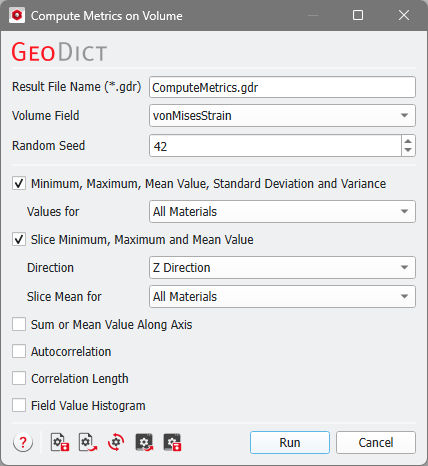The width and height of the screenshot is (428, 466).
Task: Tick the Correlation Length checkbox
Action: [x=19, y=378]
